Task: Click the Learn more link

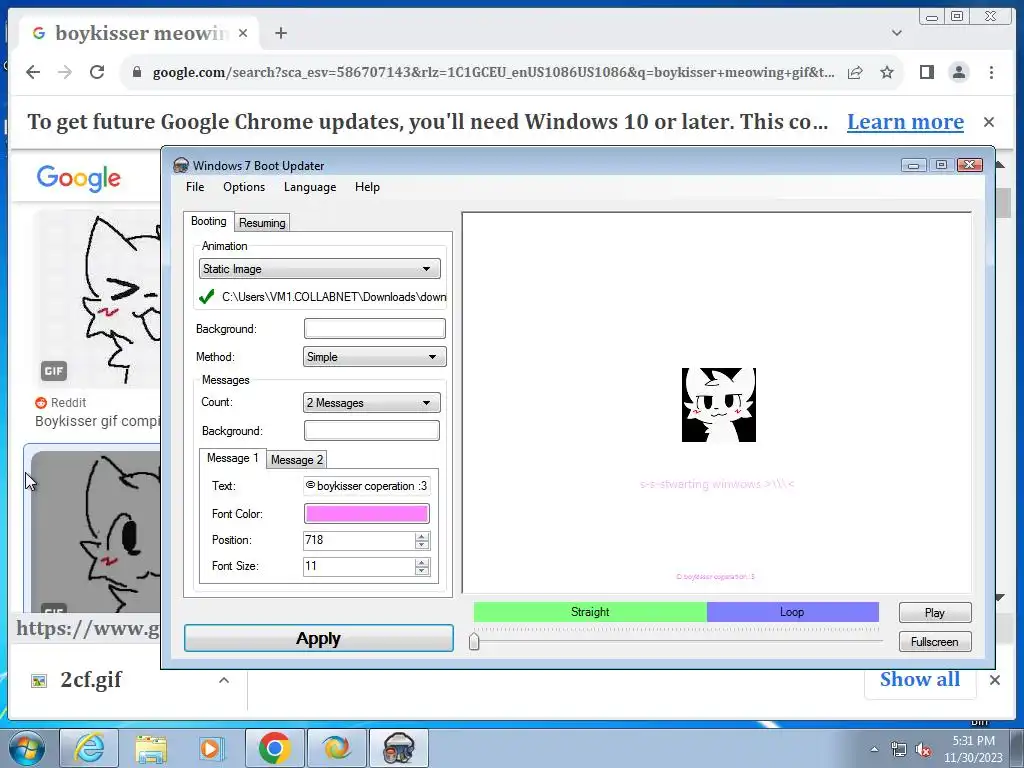Action: 905,121
